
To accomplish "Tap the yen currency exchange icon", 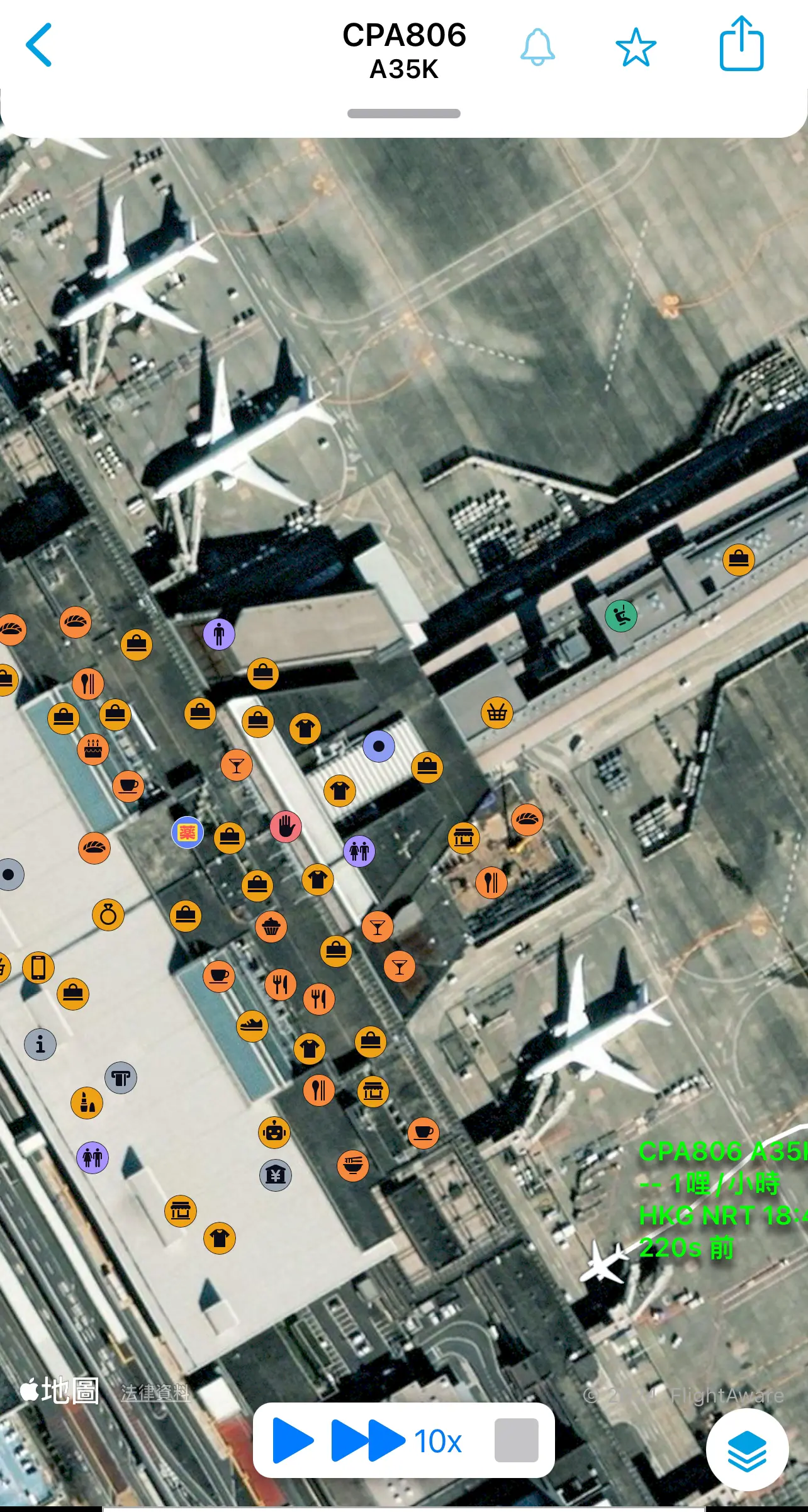I will click(276, 1175).
